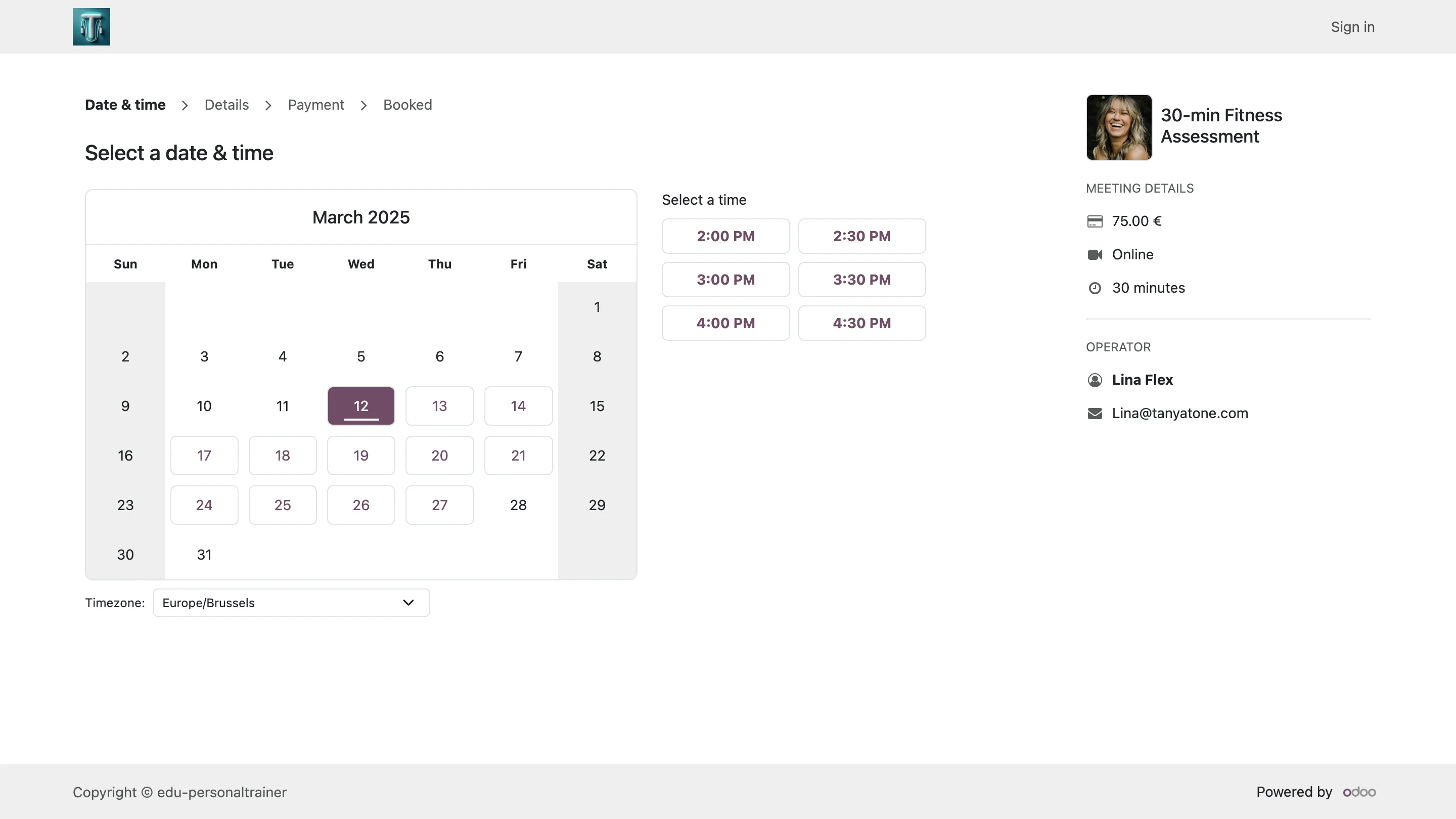Viewport: 1456px width, 819px height.
Task: Click the Sign in link
Action: pos(1352,27)
